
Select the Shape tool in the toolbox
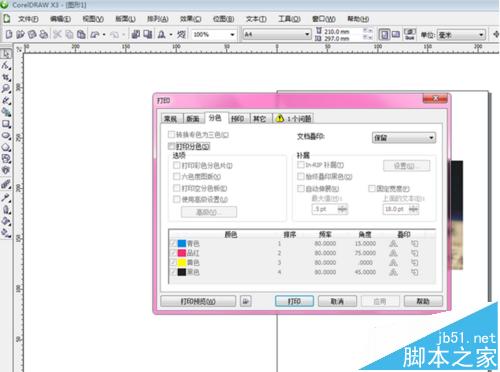coord(6,66)
